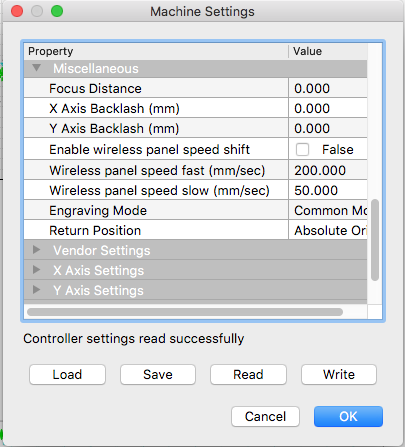
Task: Select the X Axis Backlash value
Action: tap(328, 108)
